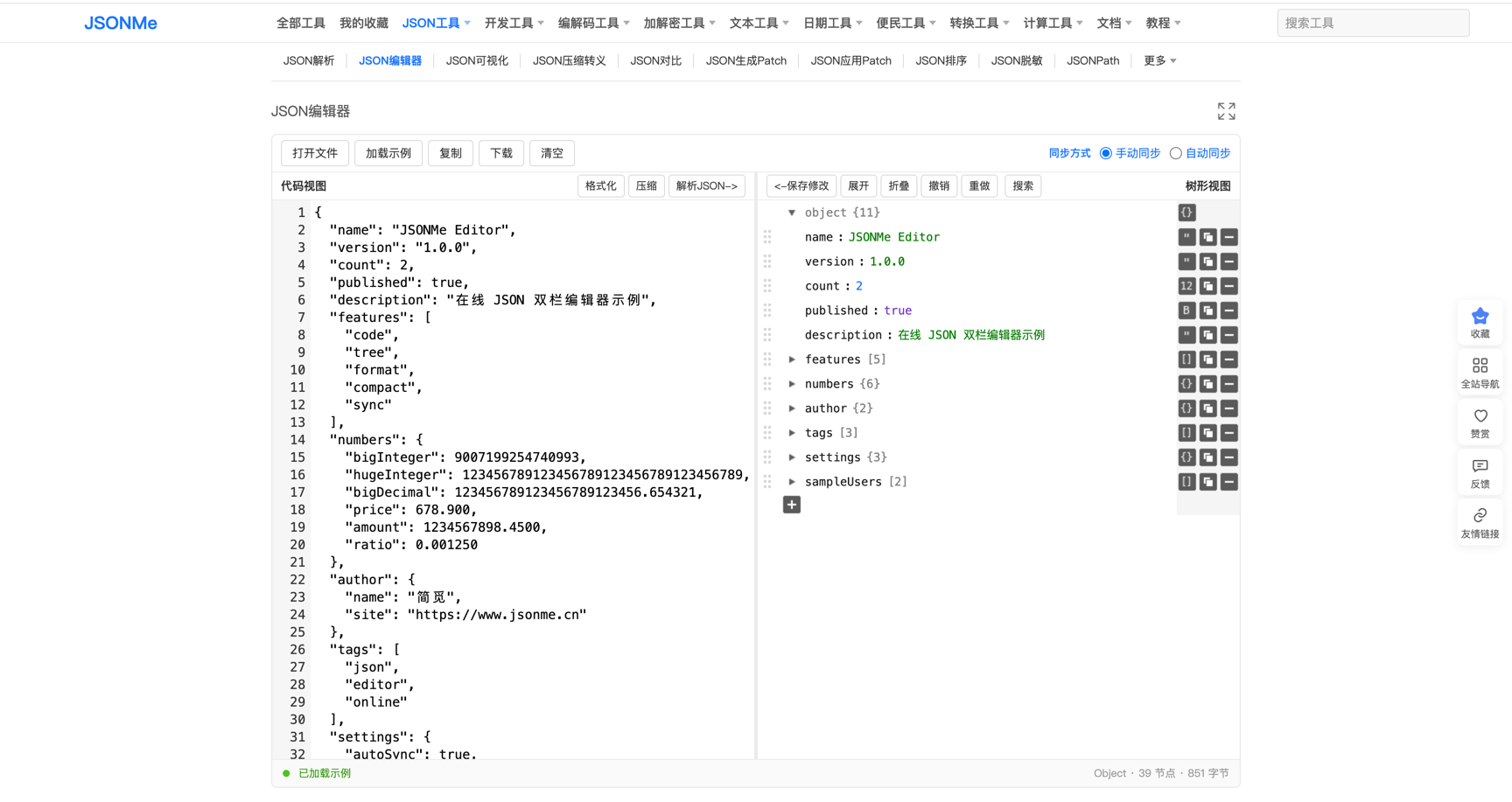1512x802 pixels.
Task: Grab the drag handle of tags row
Action: (767, 433)
